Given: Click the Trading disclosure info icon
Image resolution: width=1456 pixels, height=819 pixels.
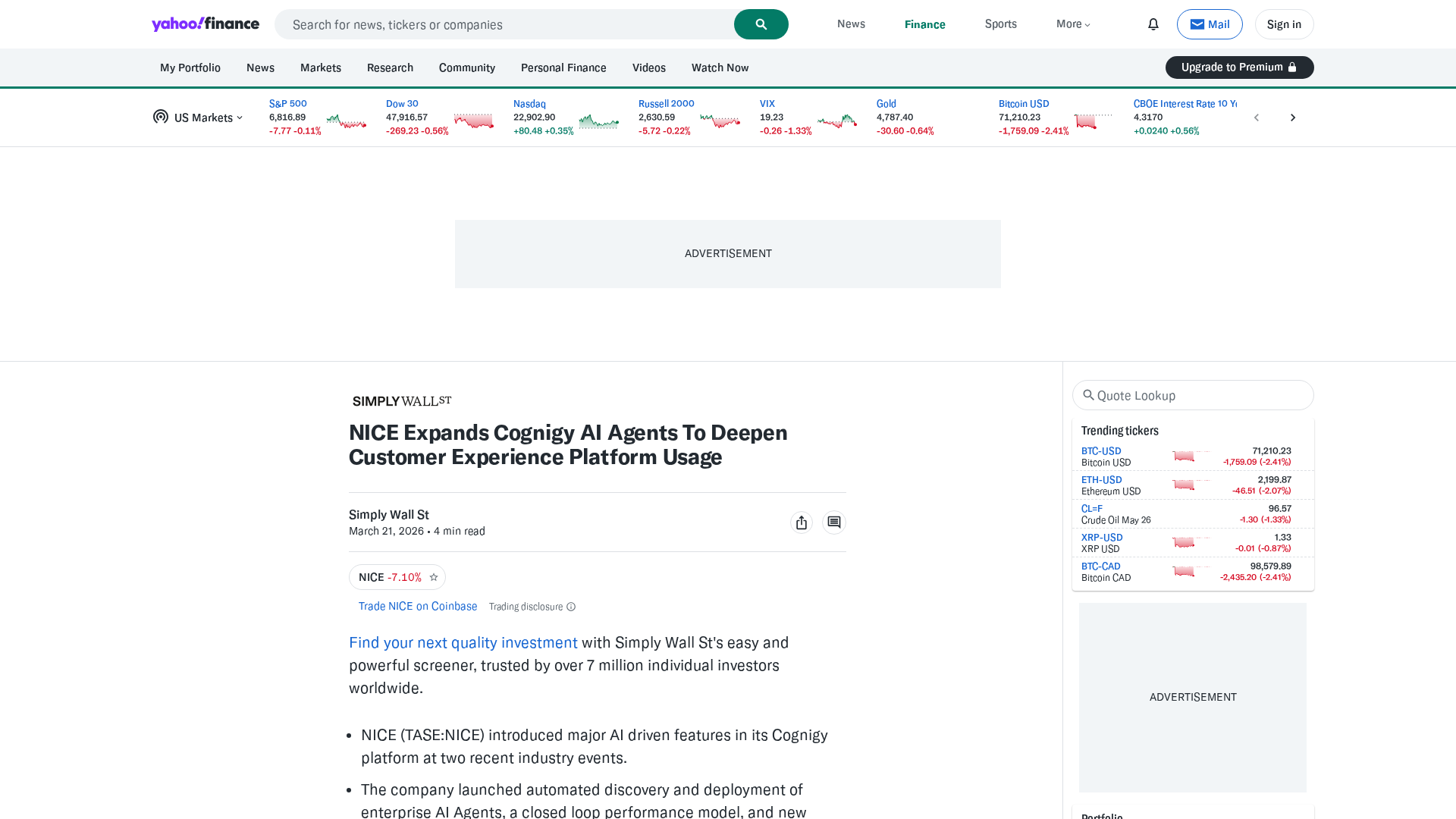Looking at the screenshot, I should pos(571,607).
